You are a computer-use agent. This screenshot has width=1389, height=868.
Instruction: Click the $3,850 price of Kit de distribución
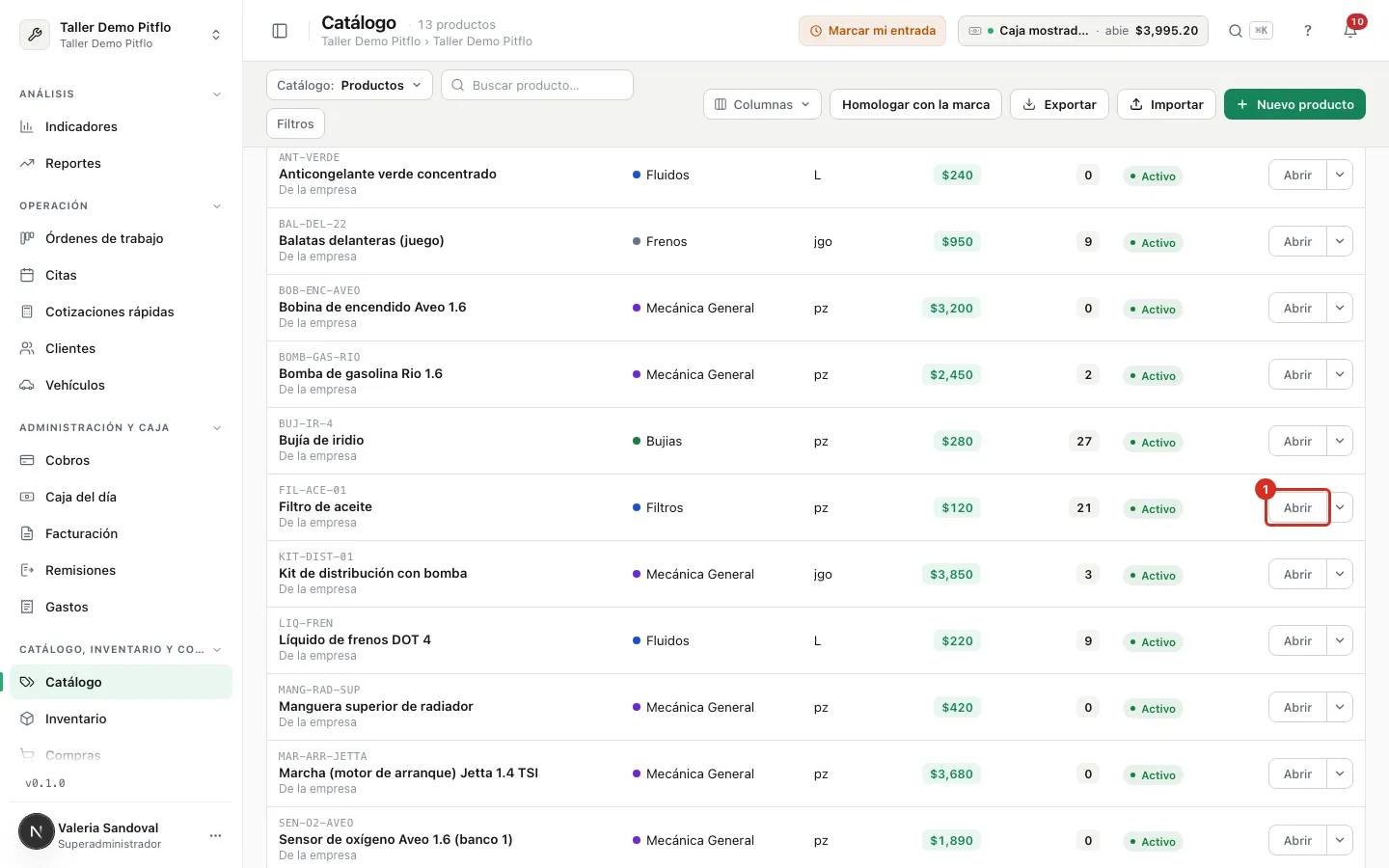point(951,574)
